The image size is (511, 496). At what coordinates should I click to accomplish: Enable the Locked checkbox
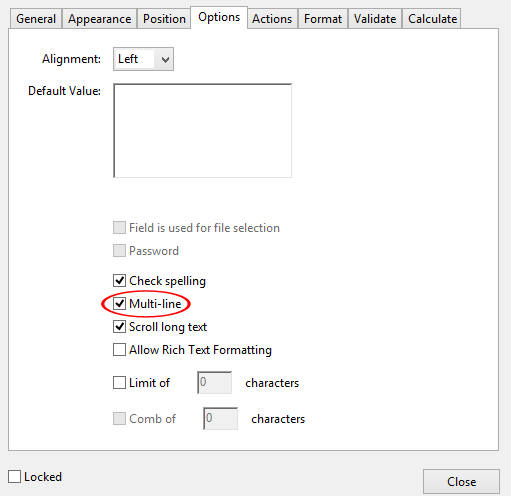click(15, 477)
